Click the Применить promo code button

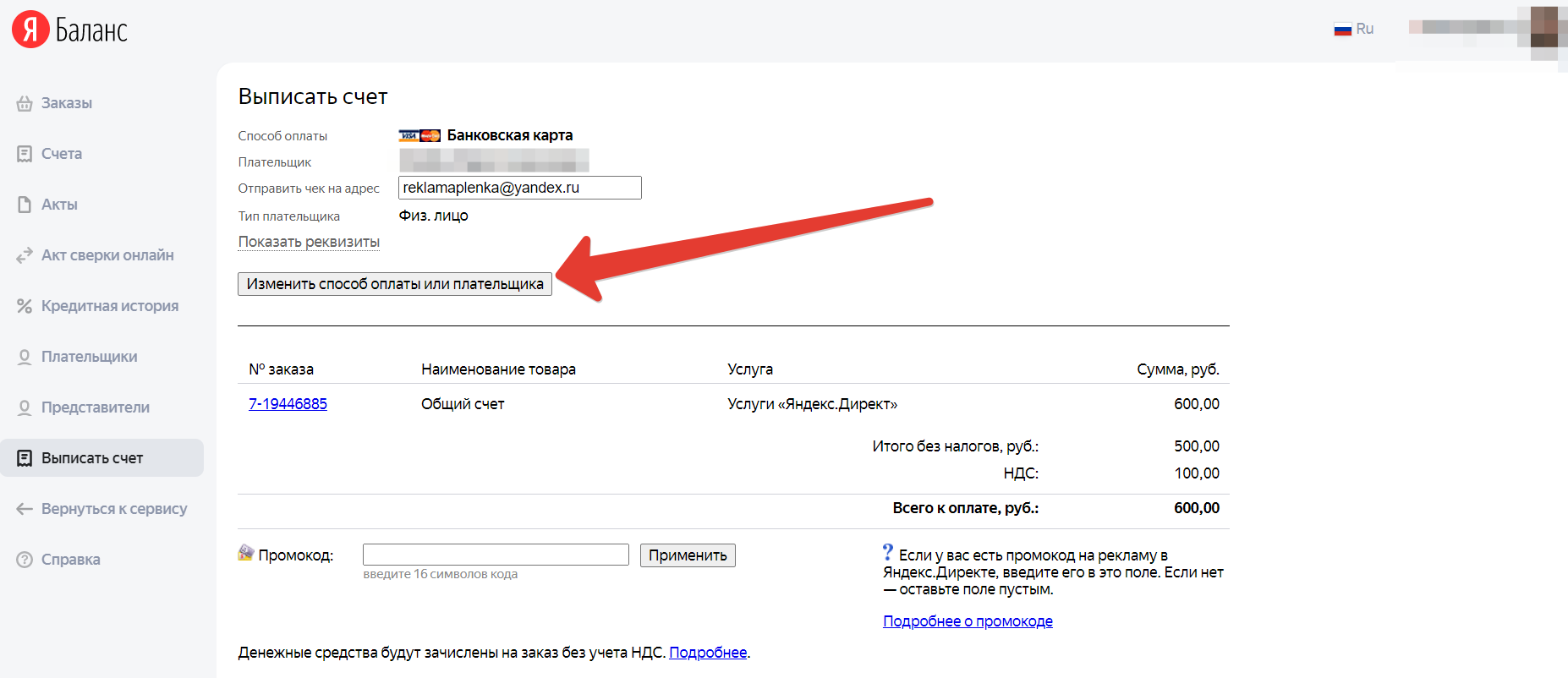click(688, 555)
